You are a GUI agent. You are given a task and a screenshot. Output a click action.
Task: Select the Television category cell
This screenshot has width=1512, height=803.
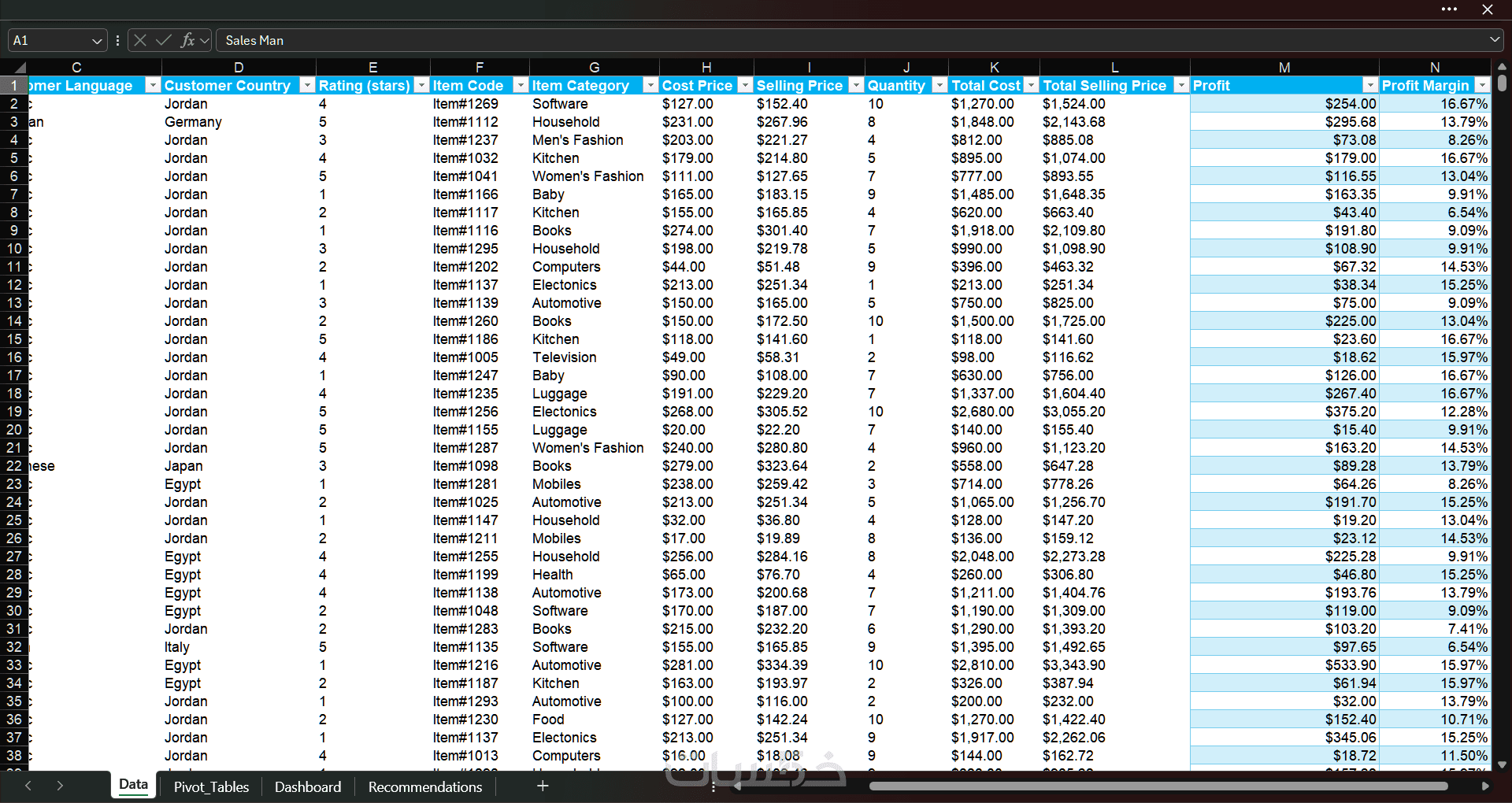tap(595, 357)
